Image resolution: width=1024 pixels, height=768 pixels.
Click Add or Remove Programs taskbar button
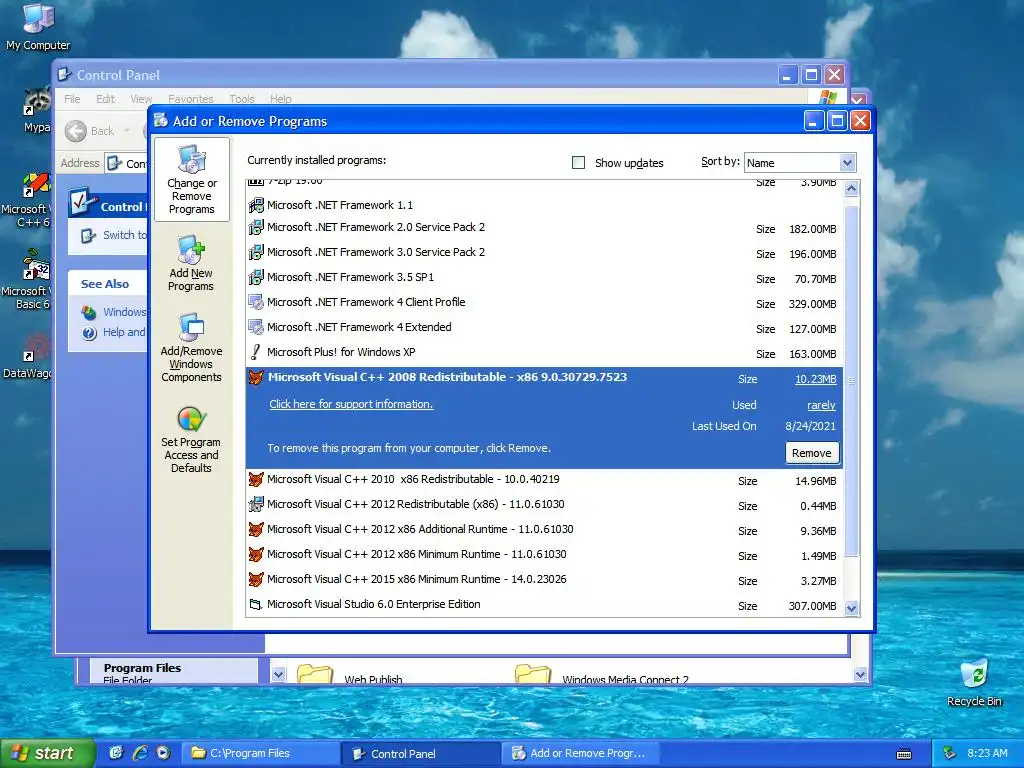tap(581, 753)
